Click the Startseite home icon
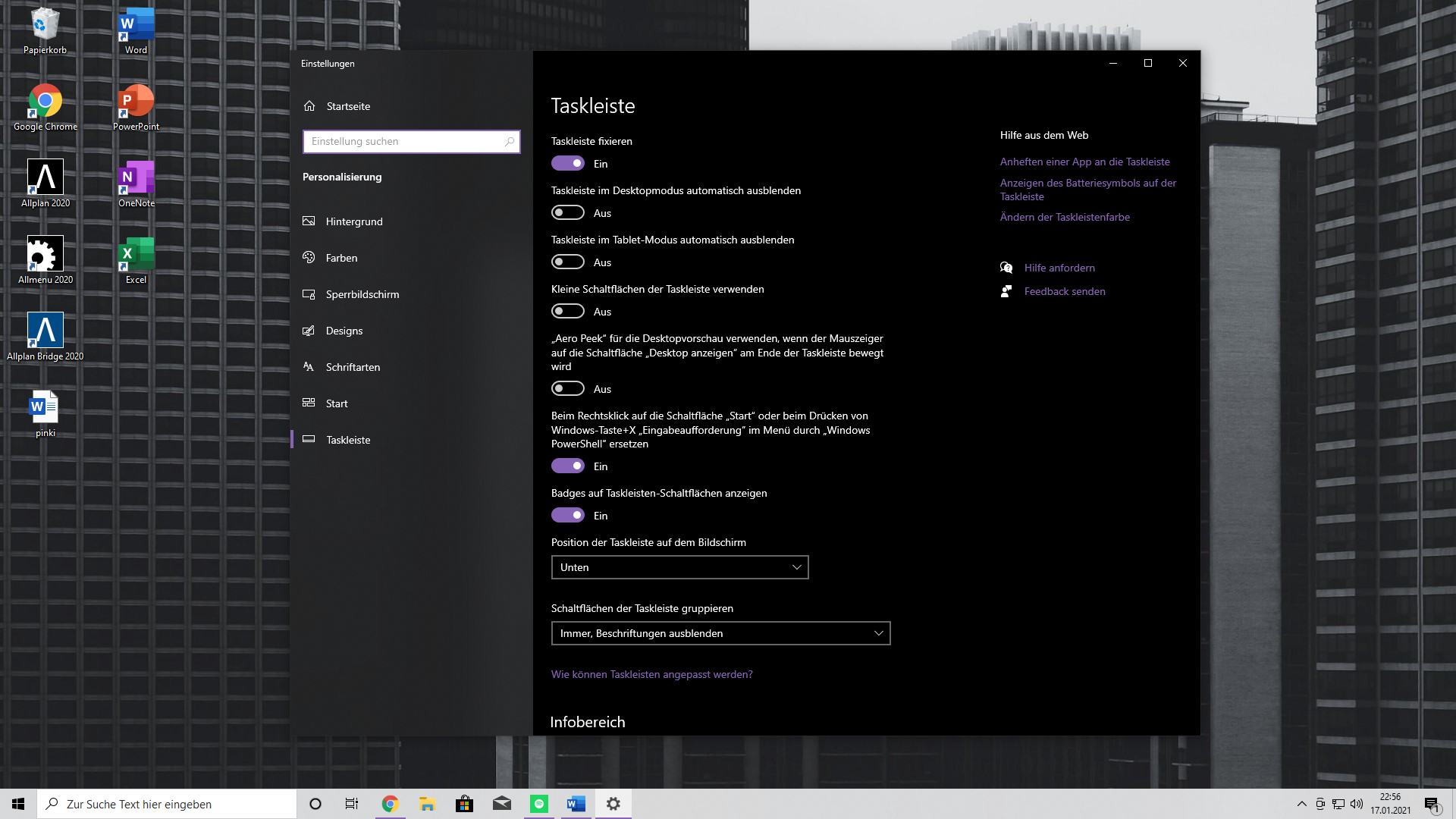The height and width of the screenshot is (819, 1456). (309, 106)
